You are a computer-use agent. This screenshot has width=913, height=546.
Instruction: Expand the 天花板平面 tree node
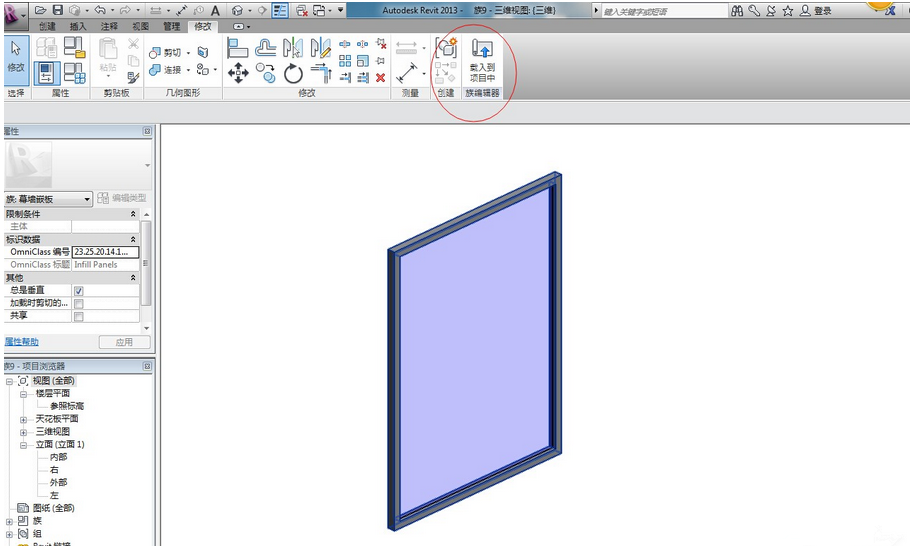coord(23,419)
